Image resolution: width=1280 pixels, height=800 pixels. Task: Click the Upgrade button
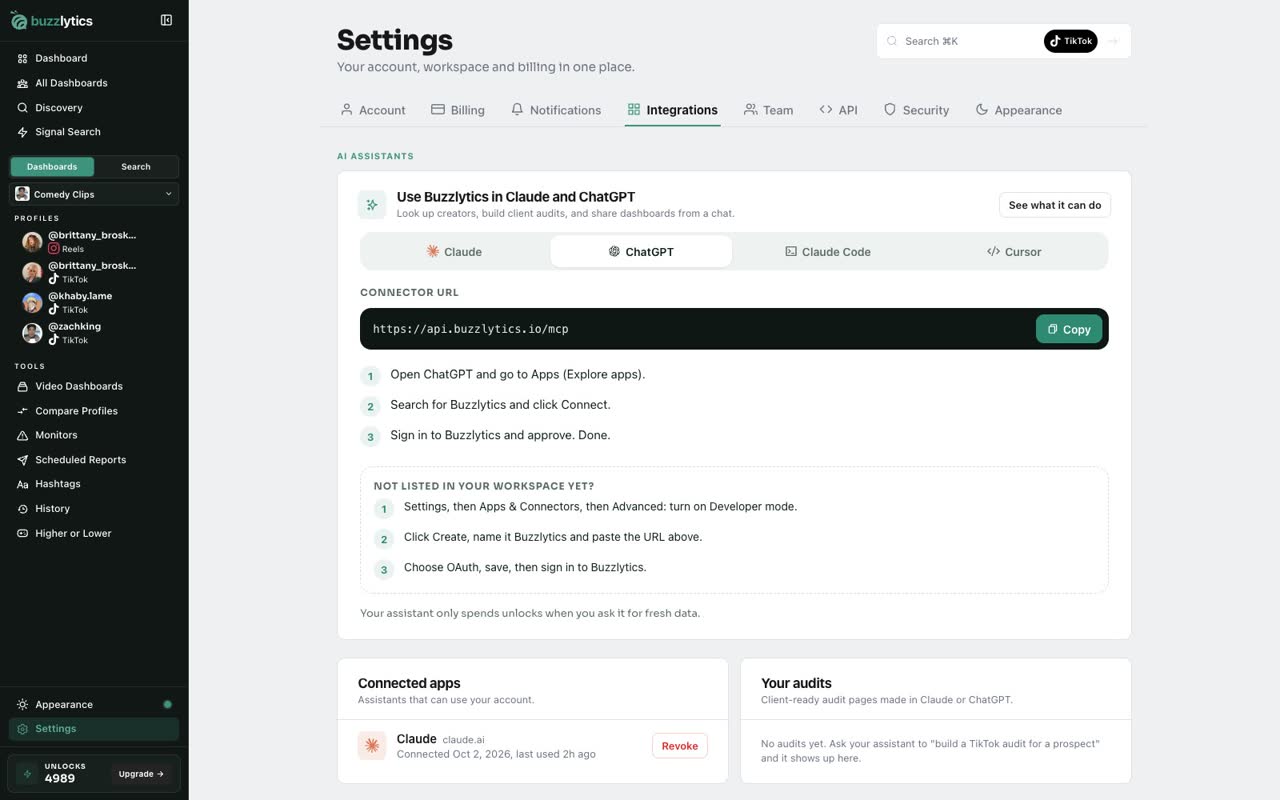[x=141, y=774]
